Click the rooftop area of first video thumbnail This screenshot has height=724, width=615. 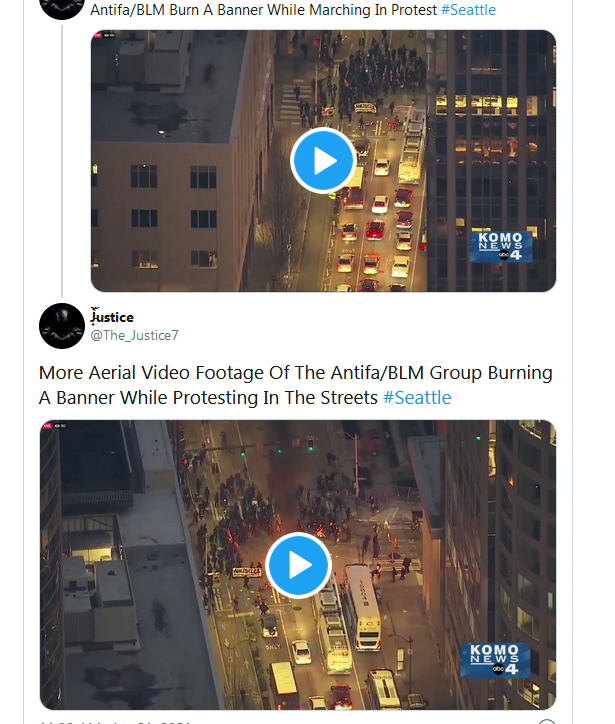166,85
